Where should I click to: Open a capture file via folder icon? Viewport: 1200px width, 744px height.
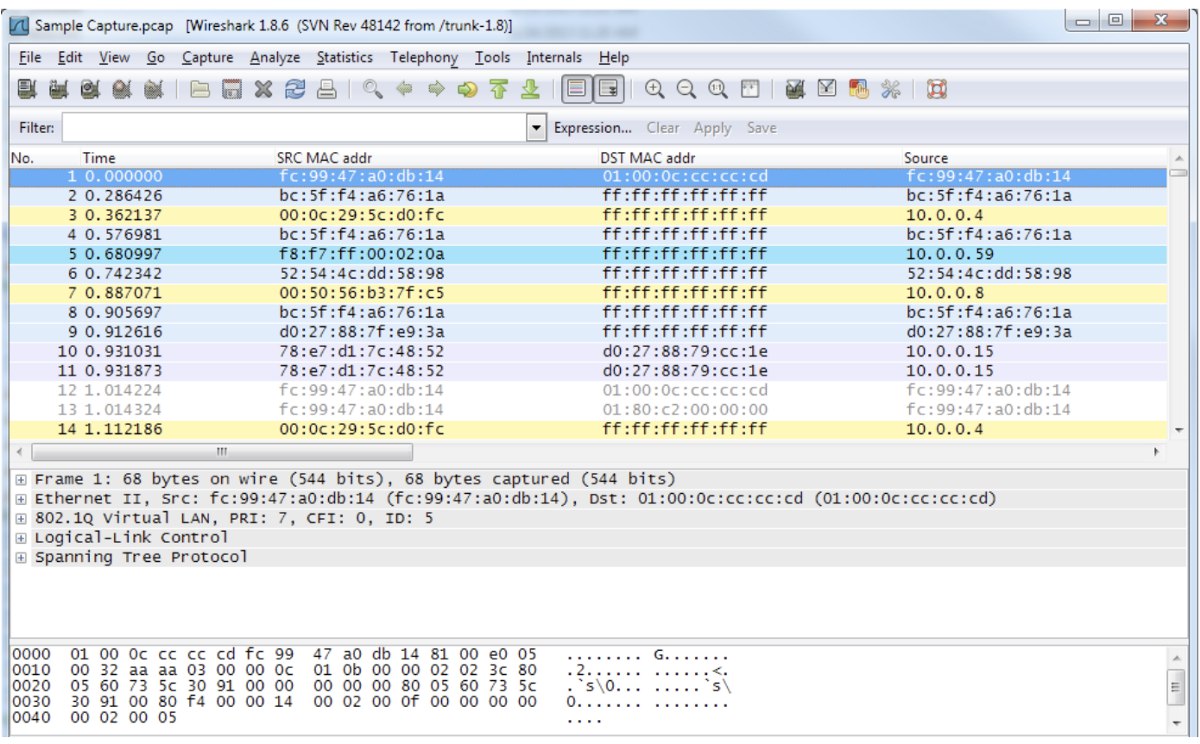tap(201, 90)
